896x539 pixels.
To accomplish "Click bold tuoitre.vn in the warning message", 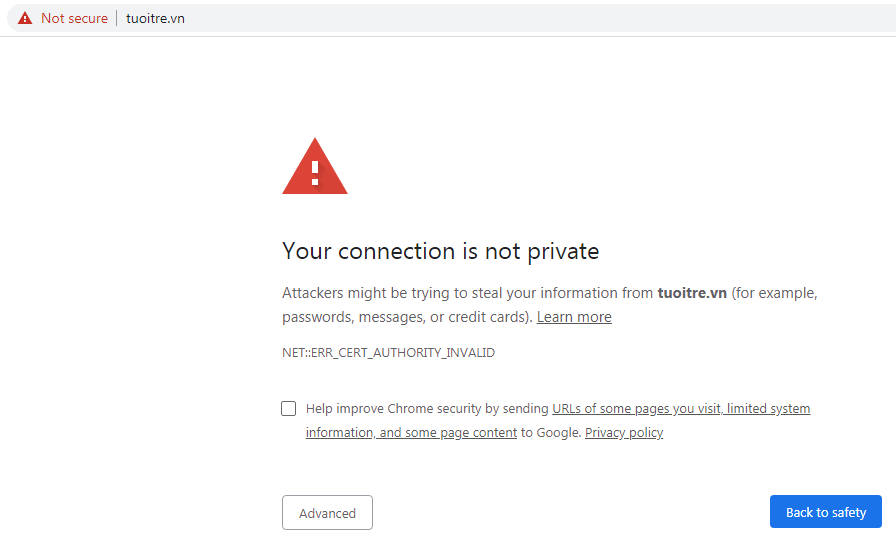I will [692, 293].
